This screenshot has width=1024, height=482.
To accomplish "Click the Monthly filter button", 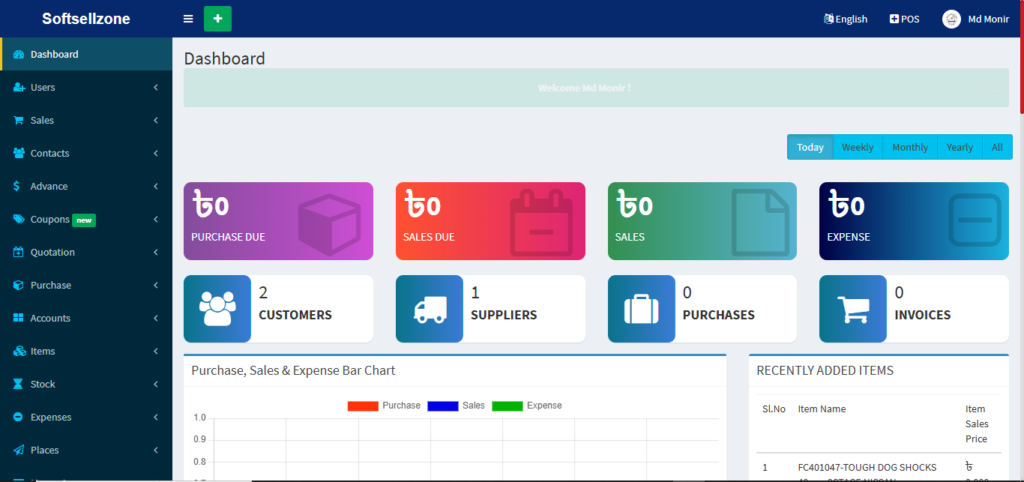I will pos(909,147).
